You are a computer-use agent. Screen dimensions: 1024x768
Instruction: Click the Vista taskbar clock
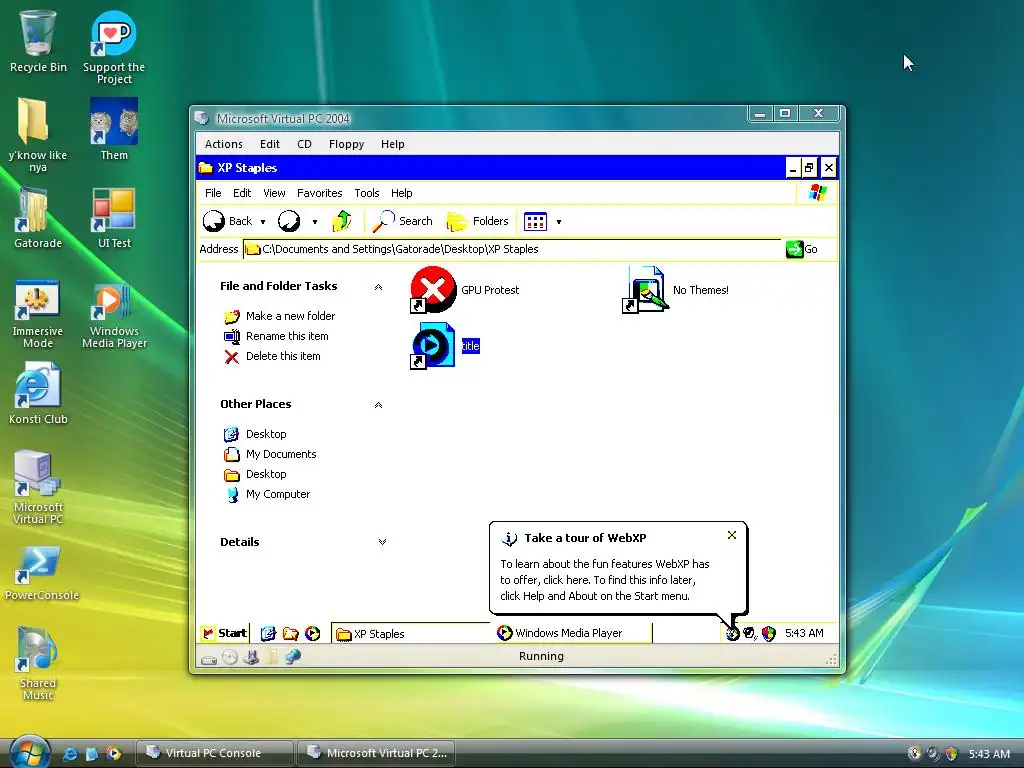coord(989,754)
